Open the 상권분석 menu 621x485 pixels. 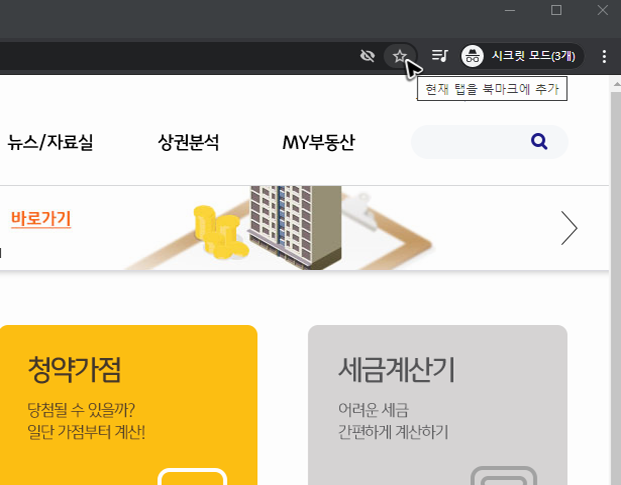point(188,142)
